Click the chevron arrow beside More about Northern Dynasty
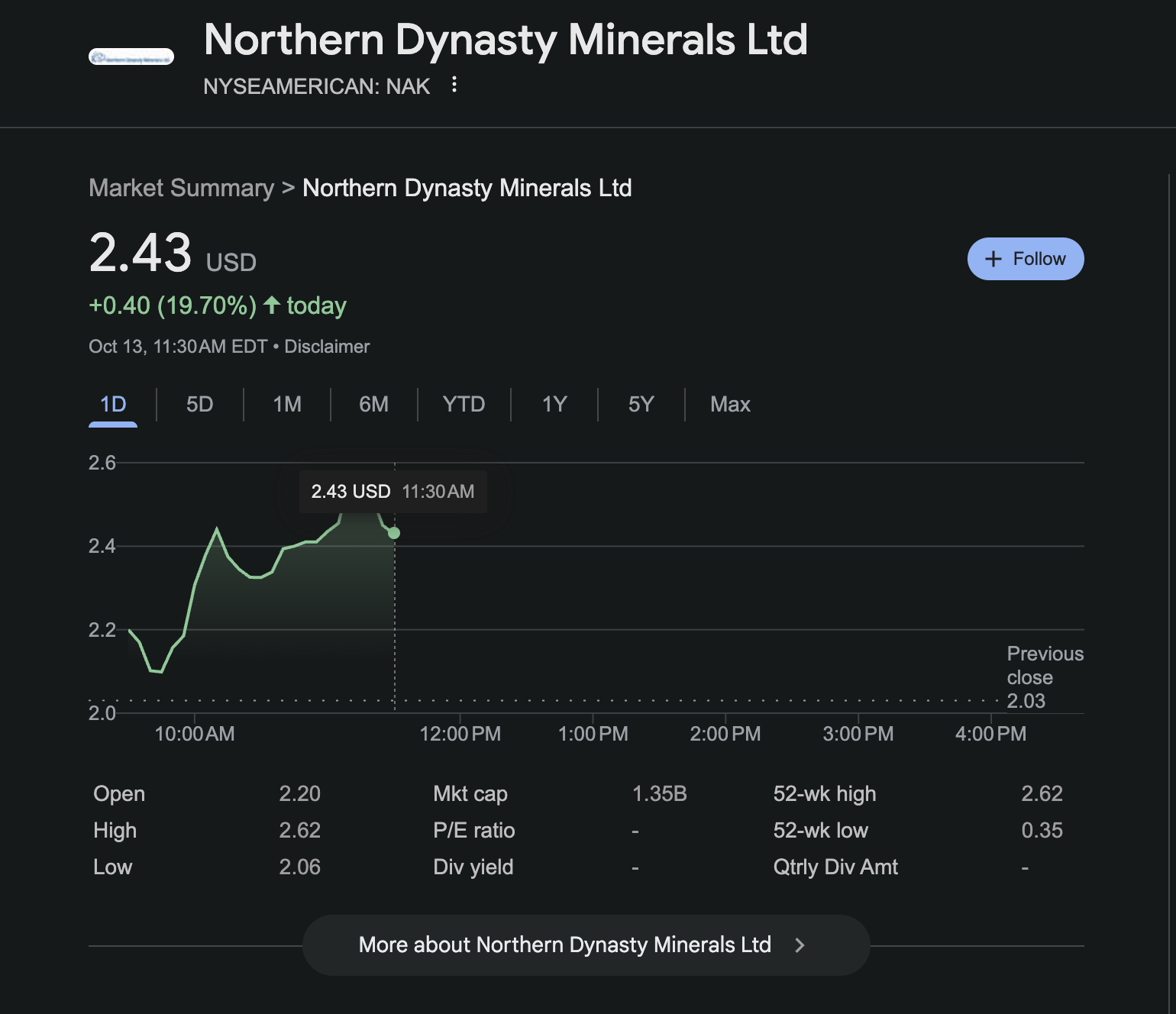1176x1014 pixels. [800, 945]
